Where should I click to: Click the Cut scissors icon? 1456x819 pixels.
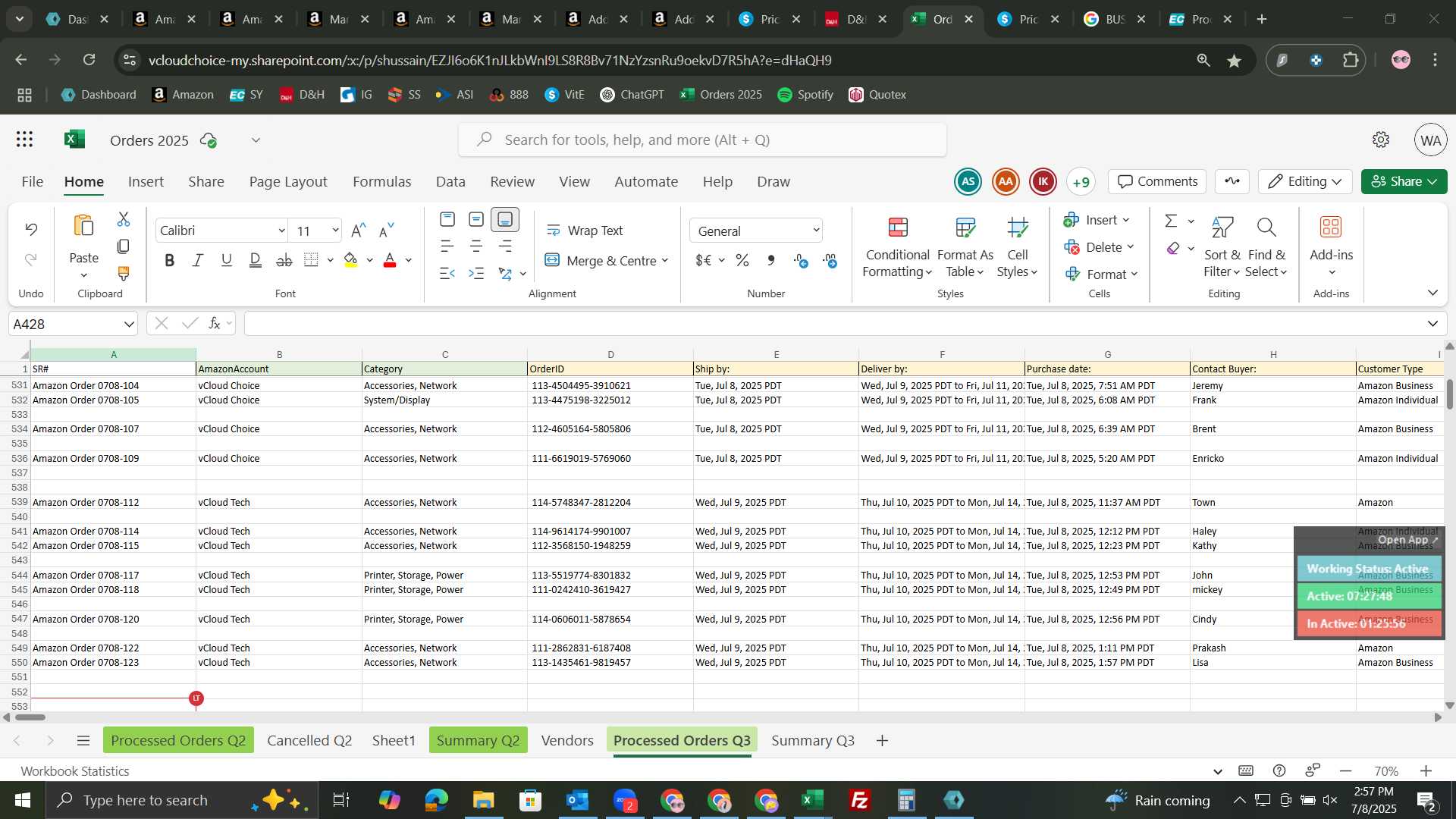124,219
